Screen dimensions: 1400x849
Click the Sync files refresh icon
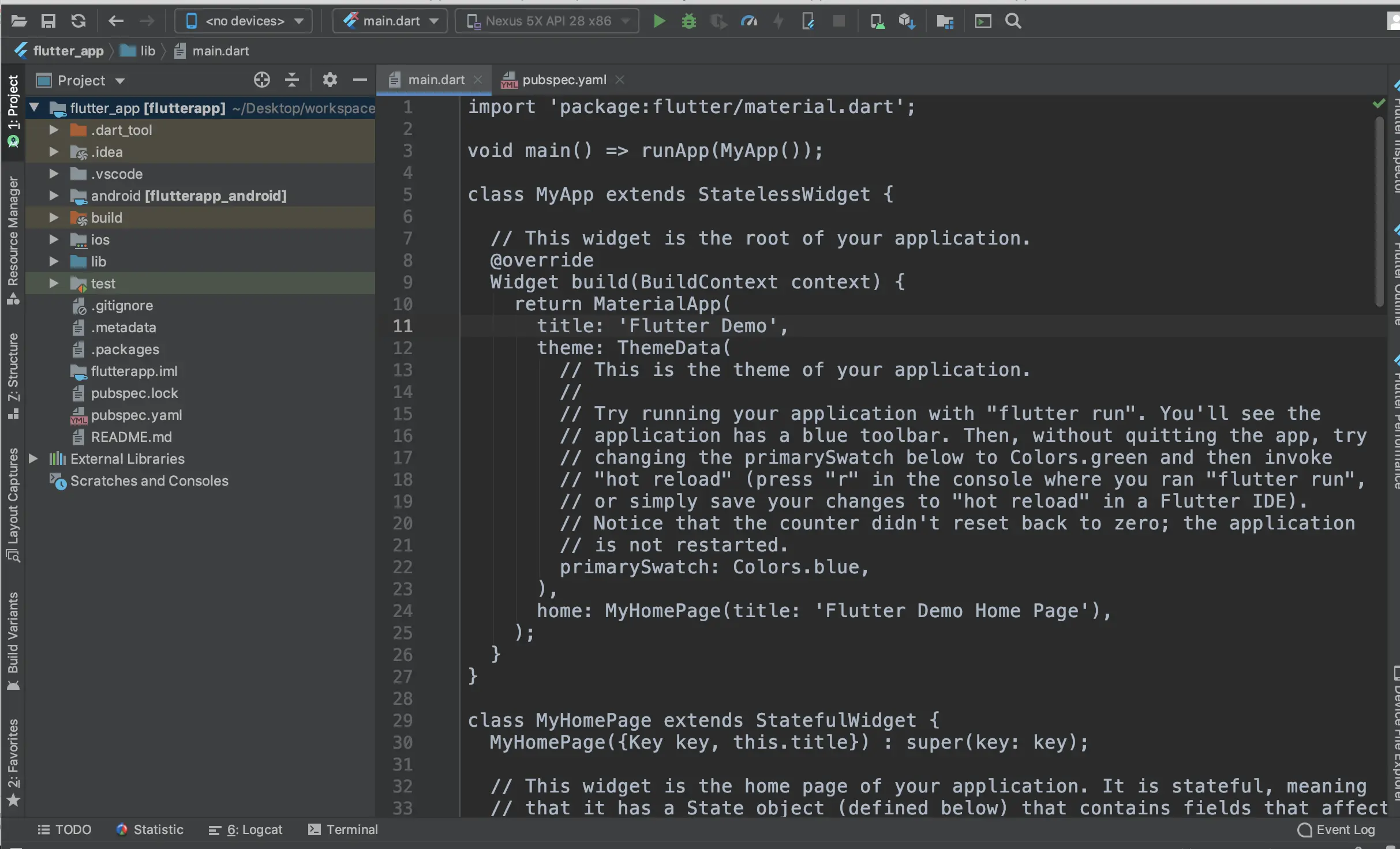pyautogui.click(x=78, y=21)
